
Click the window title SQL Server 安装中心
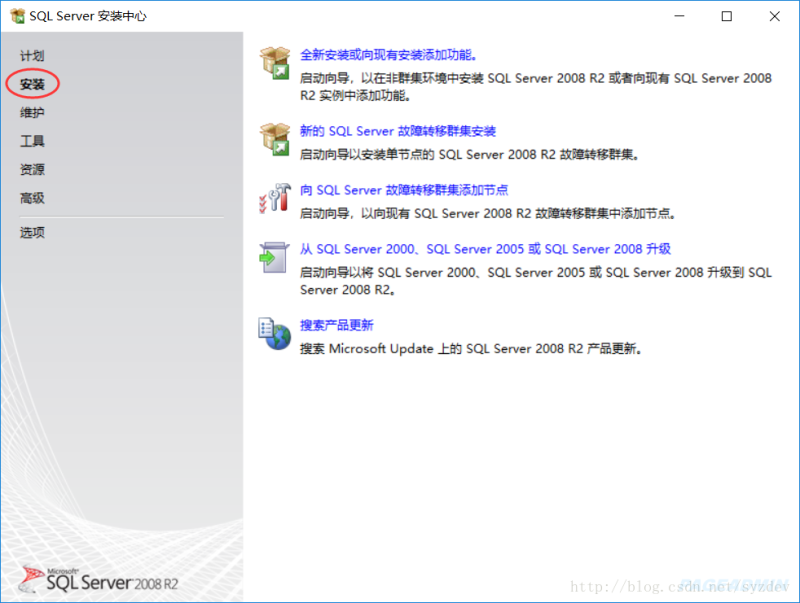[88, 16]
